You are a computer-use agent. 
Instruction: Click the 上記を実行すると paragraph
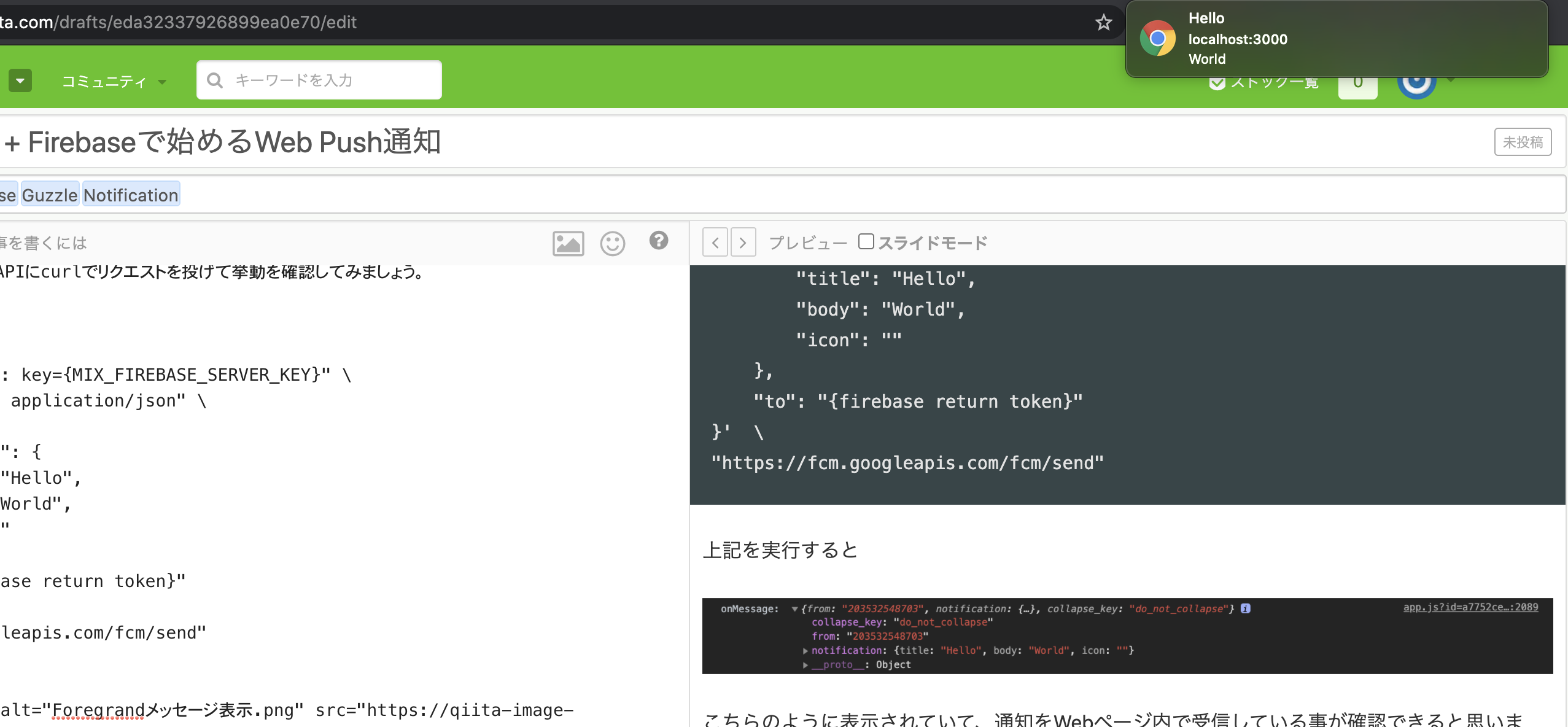780,550
